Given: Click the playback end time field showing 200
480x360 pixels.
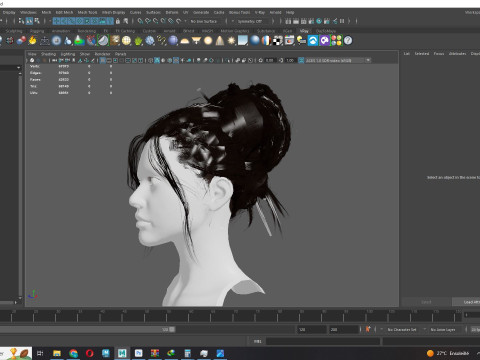Looking at the screenshot, I should click(x=343, y=329).
